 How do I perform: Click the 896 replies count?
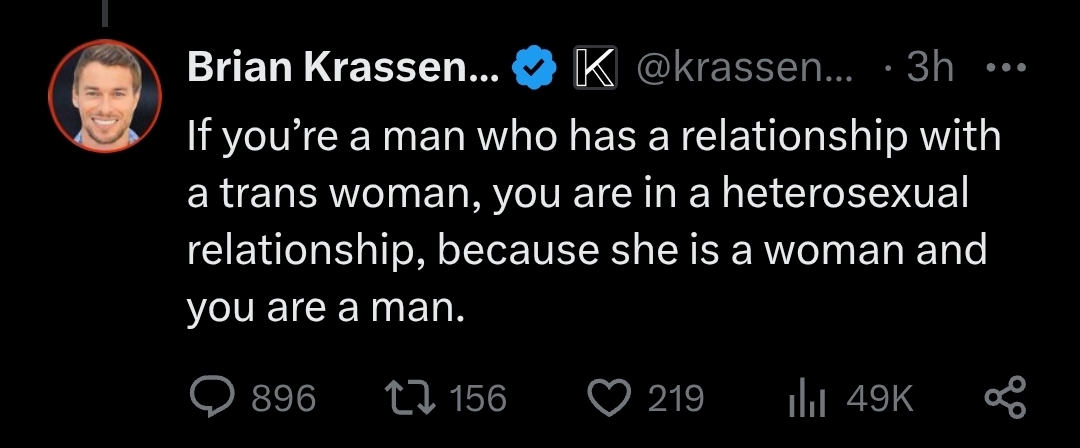[283, 398]
